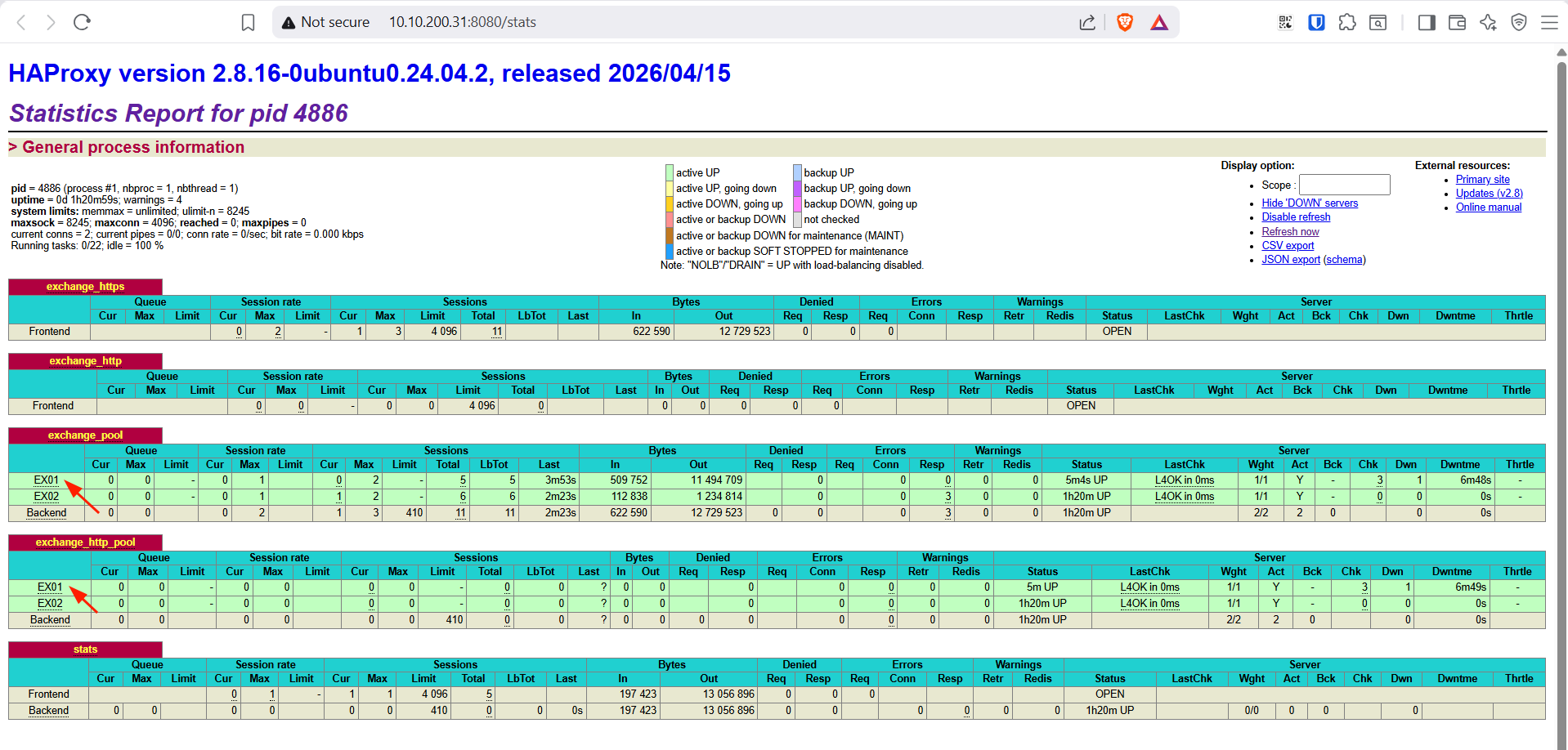Click the '5m UP' status cell
This screenshot has width=1568, height=750.
(1042, 587)
